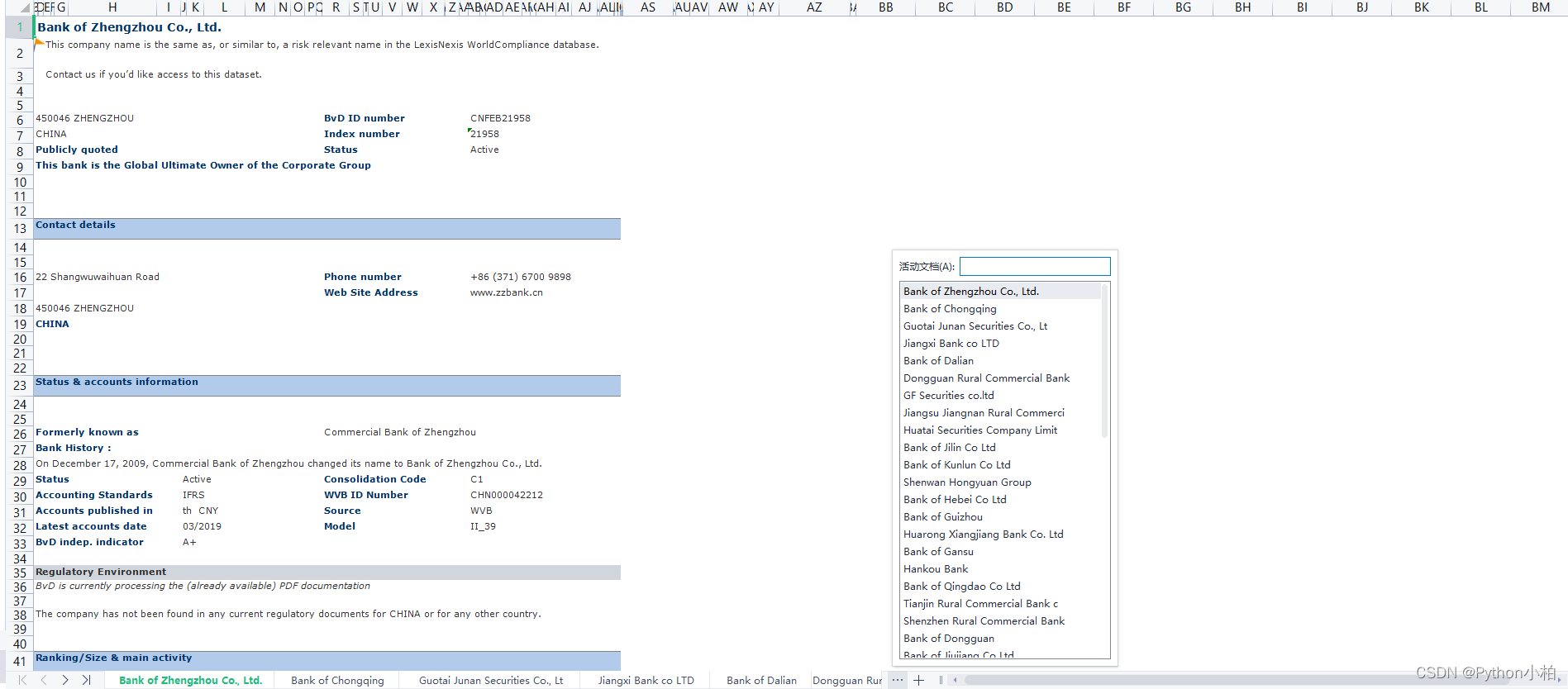This screenshot has width=1568, height=689.
Task: Click the Regulatory Environment header row
Action: click(x=327, y=572)
